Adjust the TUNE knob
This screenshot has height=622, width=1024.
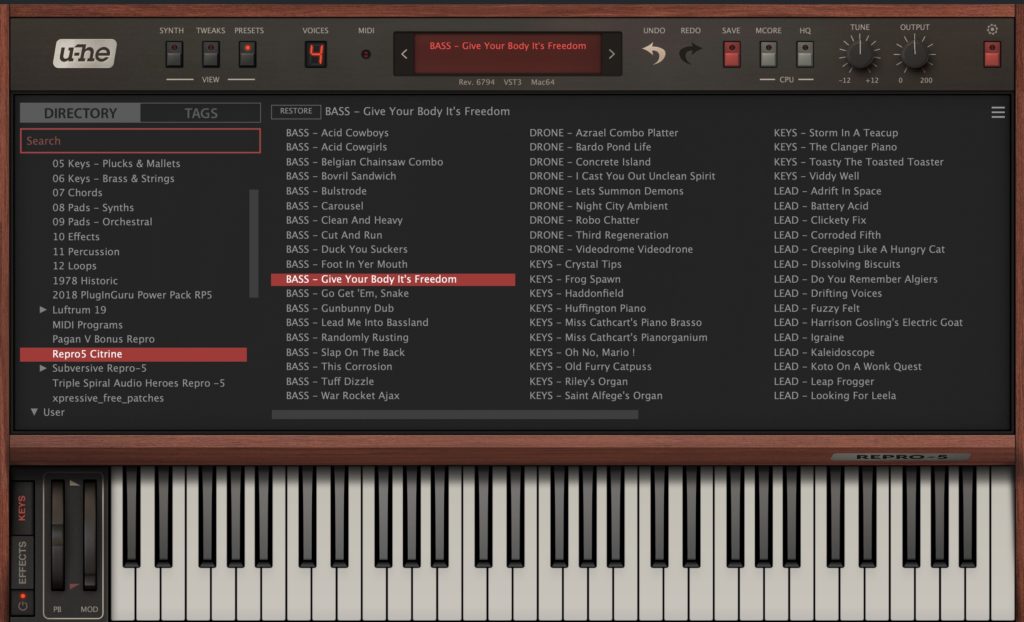[859, 53]
